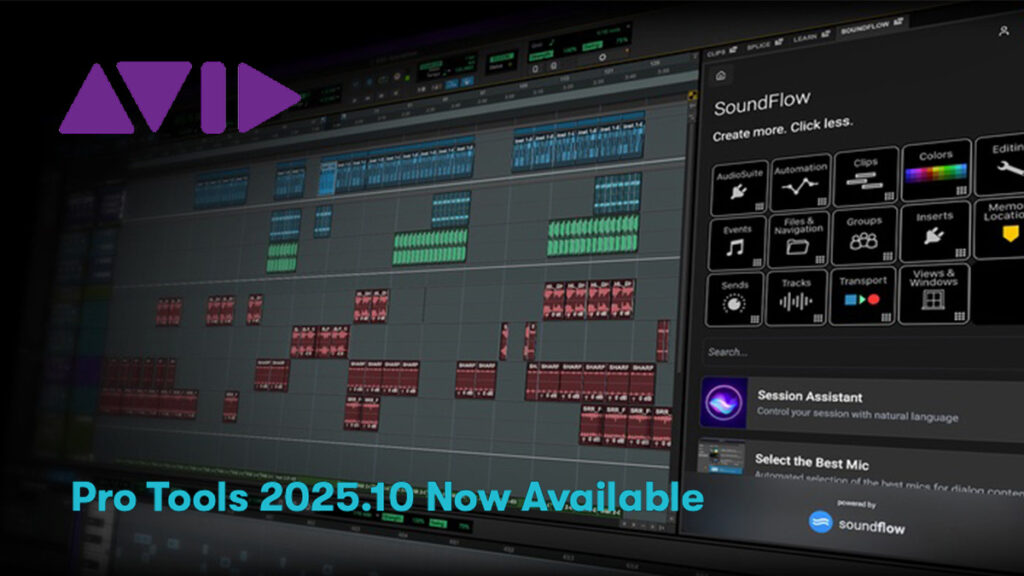Open the Views & Windows tile
1024x576 pixels.
click(933, 291)
